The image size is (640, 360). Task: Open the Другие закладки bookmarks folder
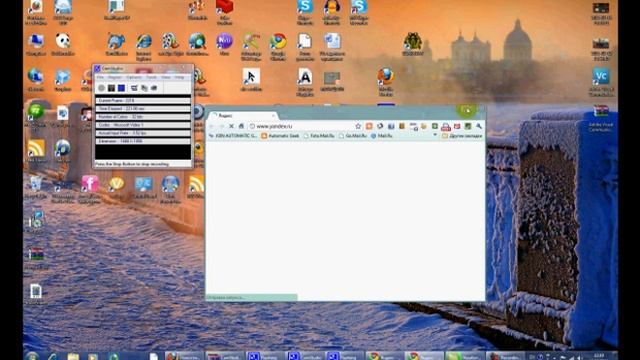(462, 136)
